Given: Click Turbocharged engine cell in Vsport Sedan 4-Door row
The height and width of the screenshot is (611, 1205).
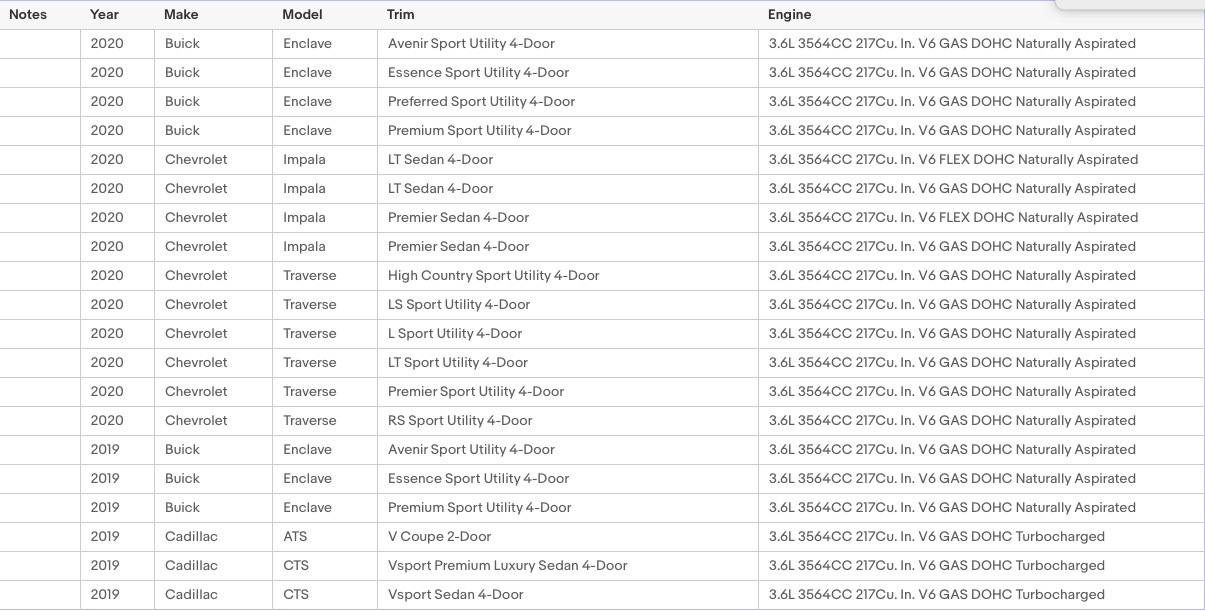Looking at the screenshot, I should coord(981,595).
